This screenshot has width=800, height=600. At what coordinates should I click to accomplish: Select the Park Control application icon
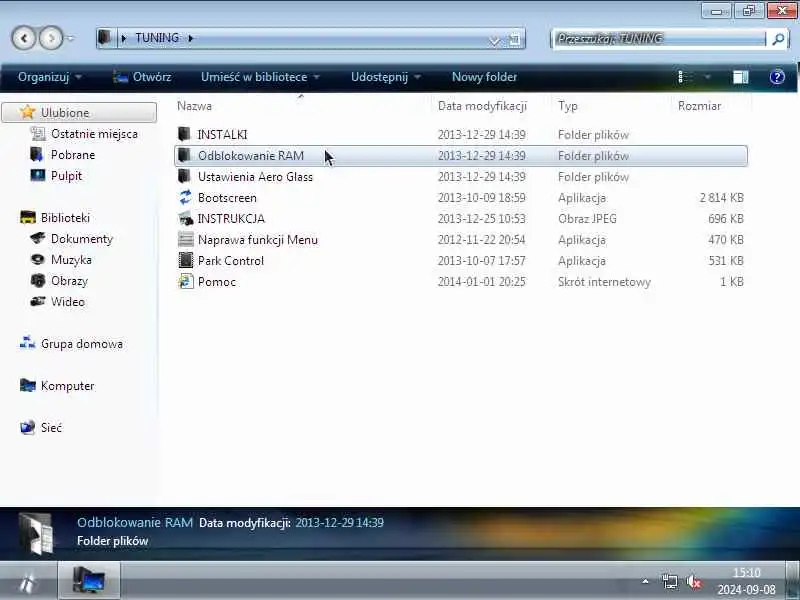pos(186,260)
